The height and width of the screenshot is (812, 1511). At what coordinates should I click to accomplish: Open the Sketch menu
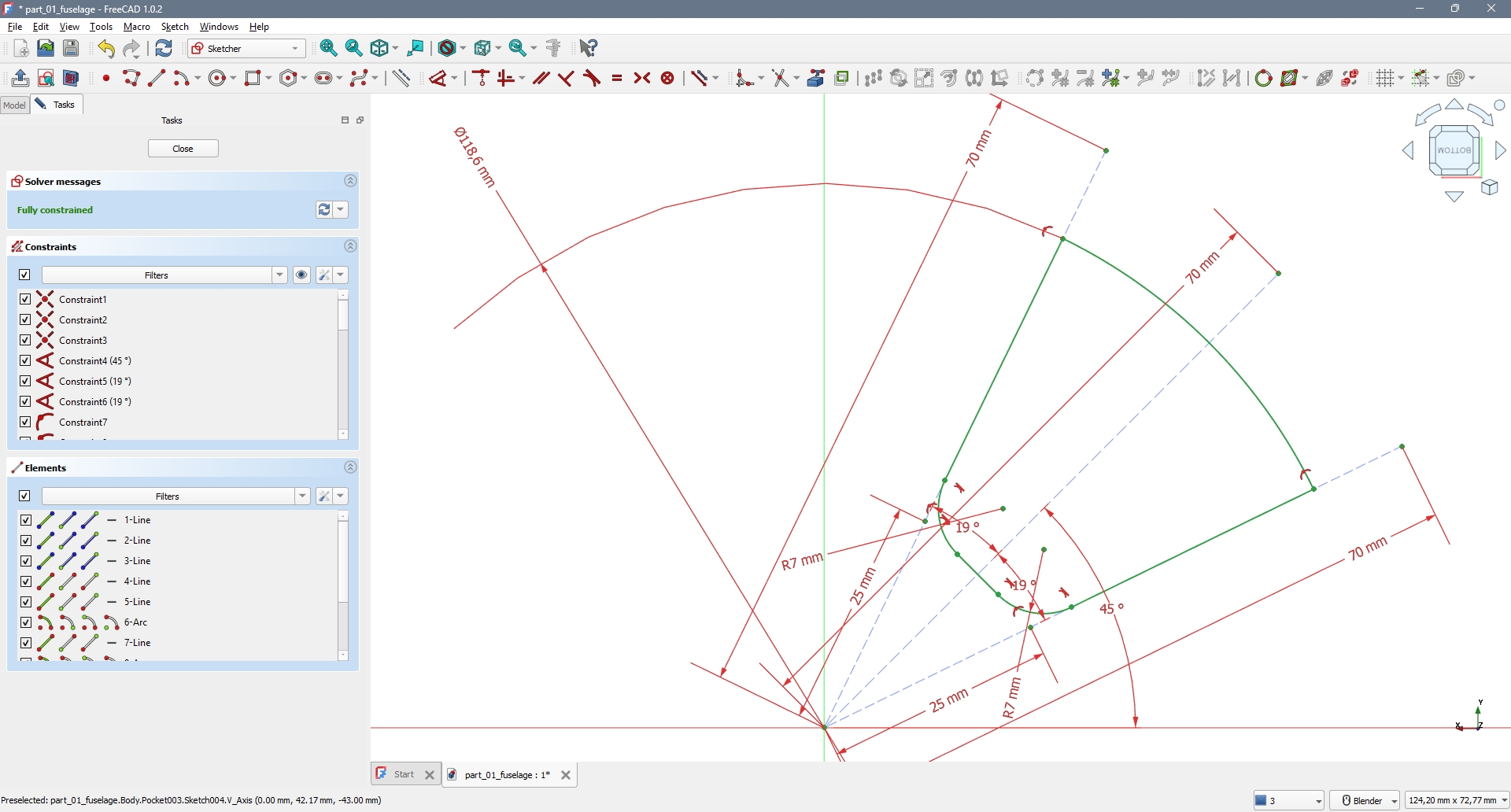click(x=175, y=27)
